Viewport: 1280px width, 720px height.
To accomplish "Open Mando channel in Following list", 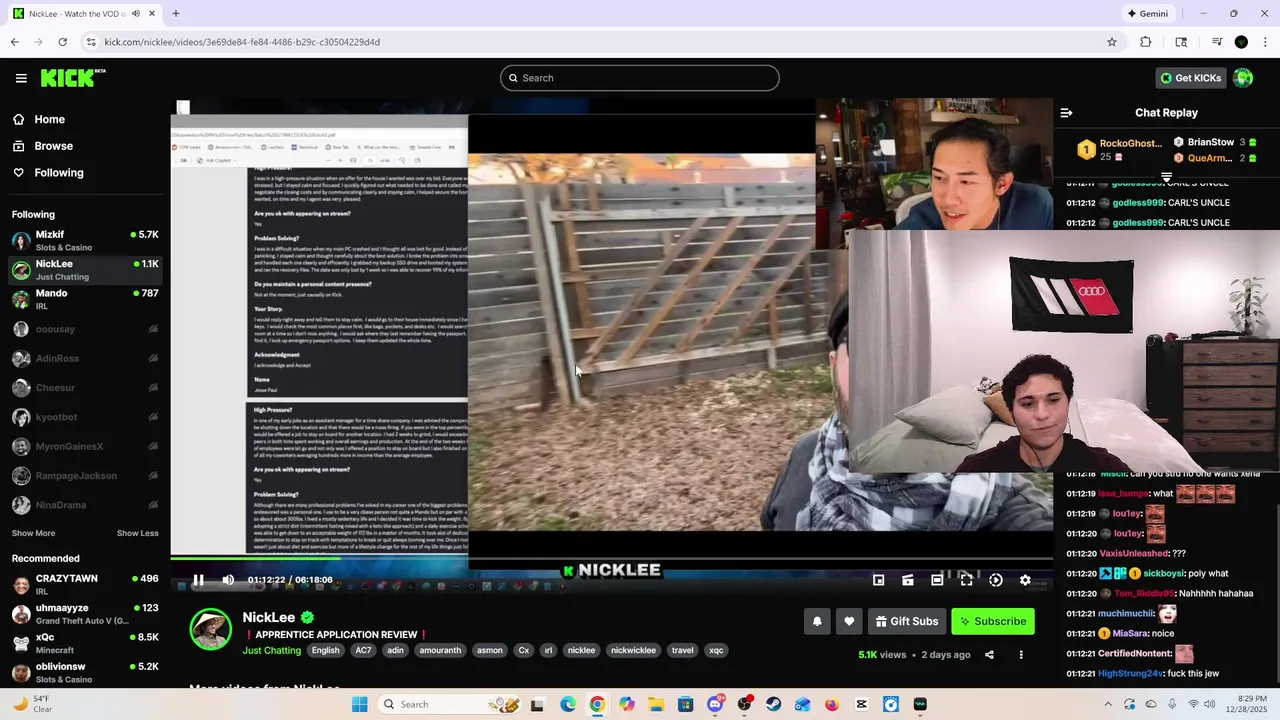I will click(85, 299).
